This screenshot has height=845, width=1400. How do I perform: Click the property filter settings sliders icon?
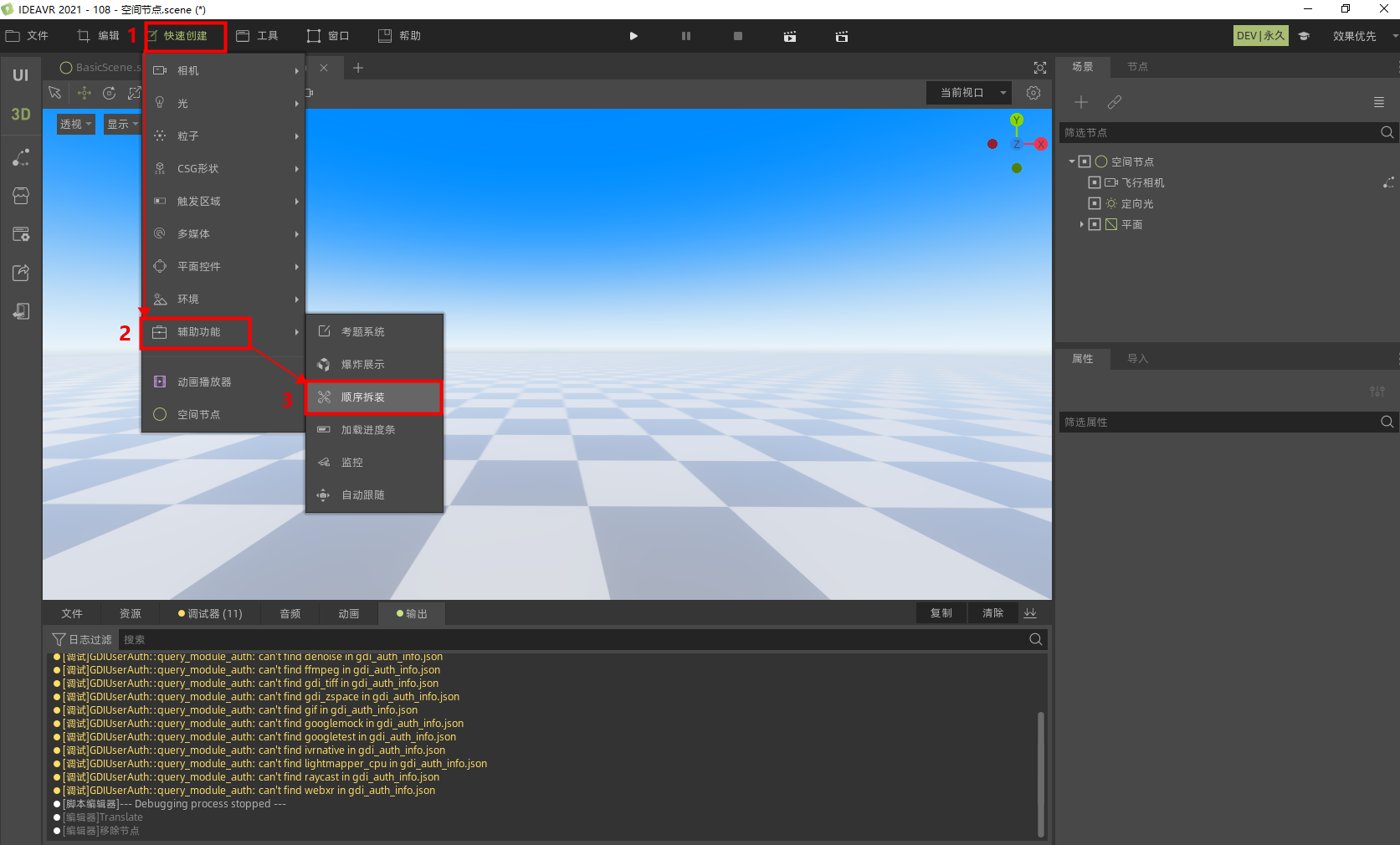[1377, 392]
